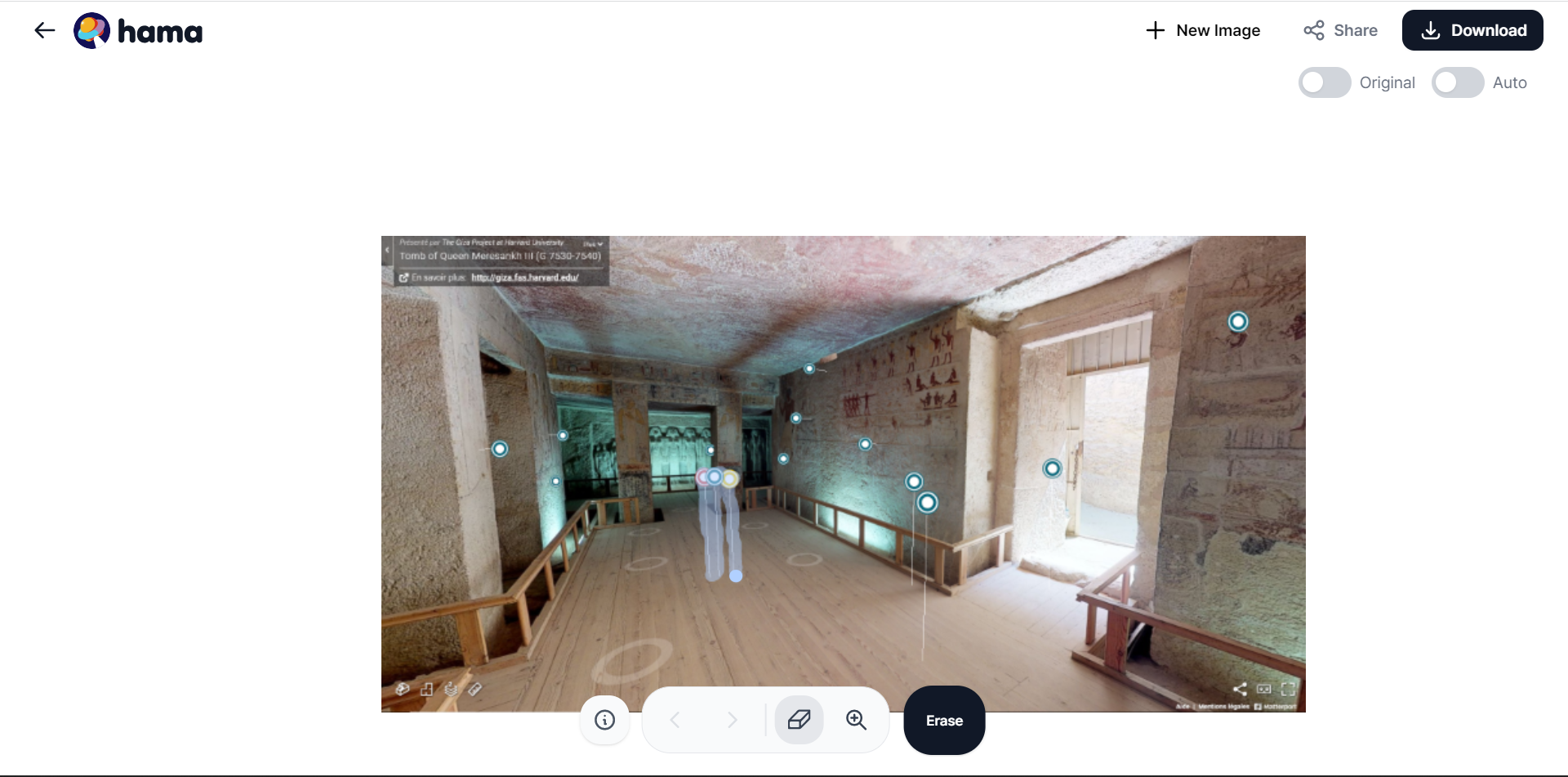Viewport: 1568px width, 777px height.
Task: Enable the Auto toggle switch
Action: 1458,82
